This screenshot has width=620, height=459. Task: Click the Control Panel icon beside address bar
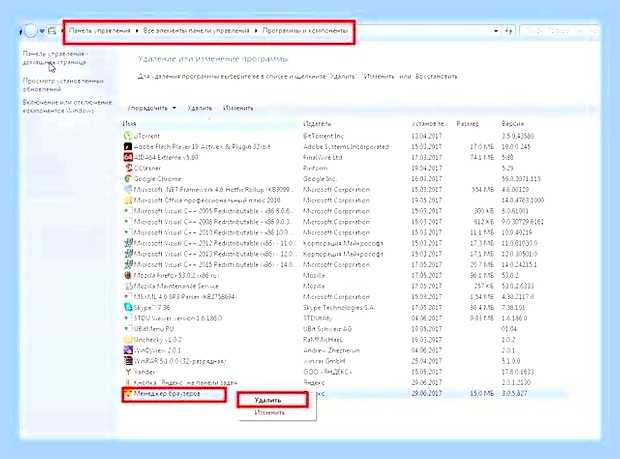(x=52, y=30)
